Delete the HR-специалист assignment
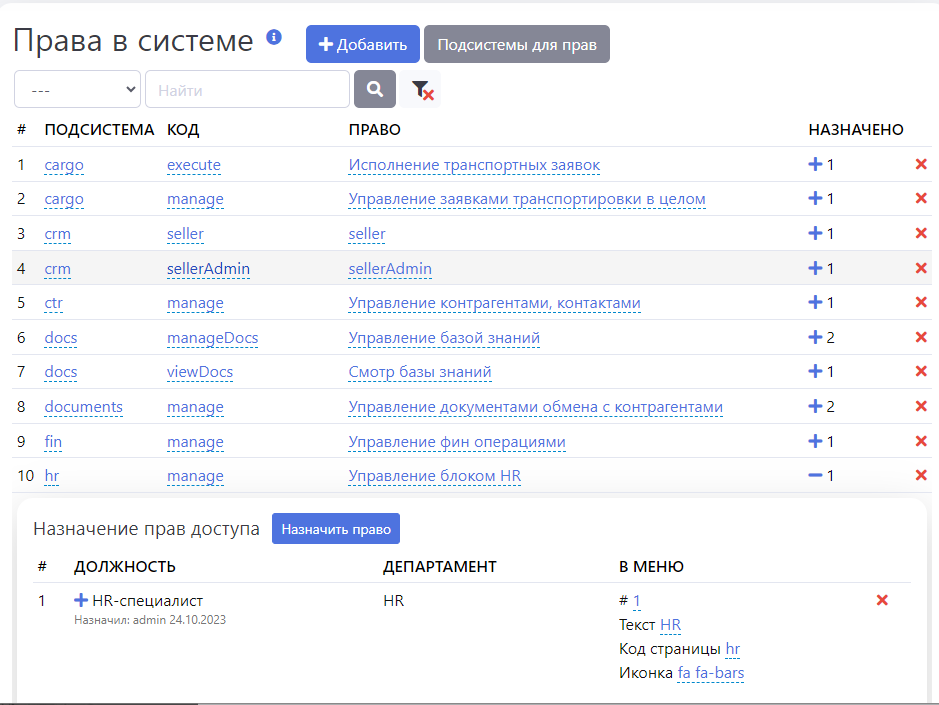 882,600
